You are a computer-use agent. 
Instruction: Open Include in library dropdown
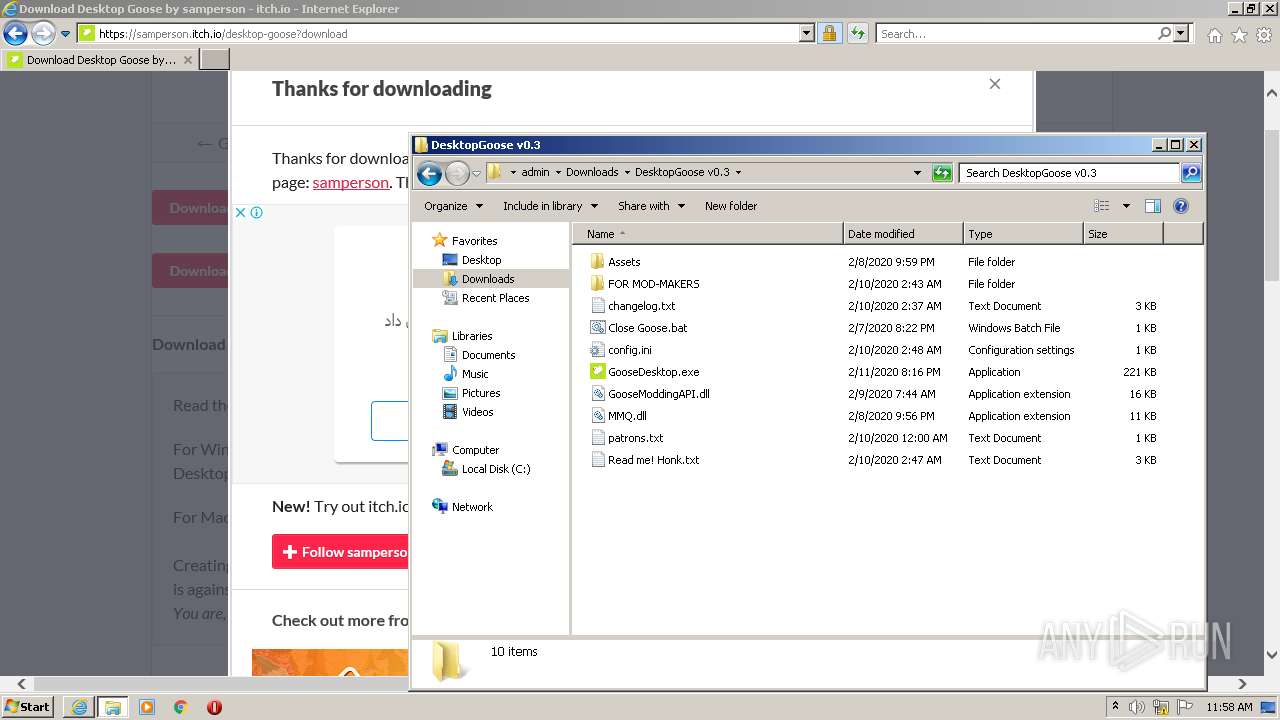click(550, 206)
